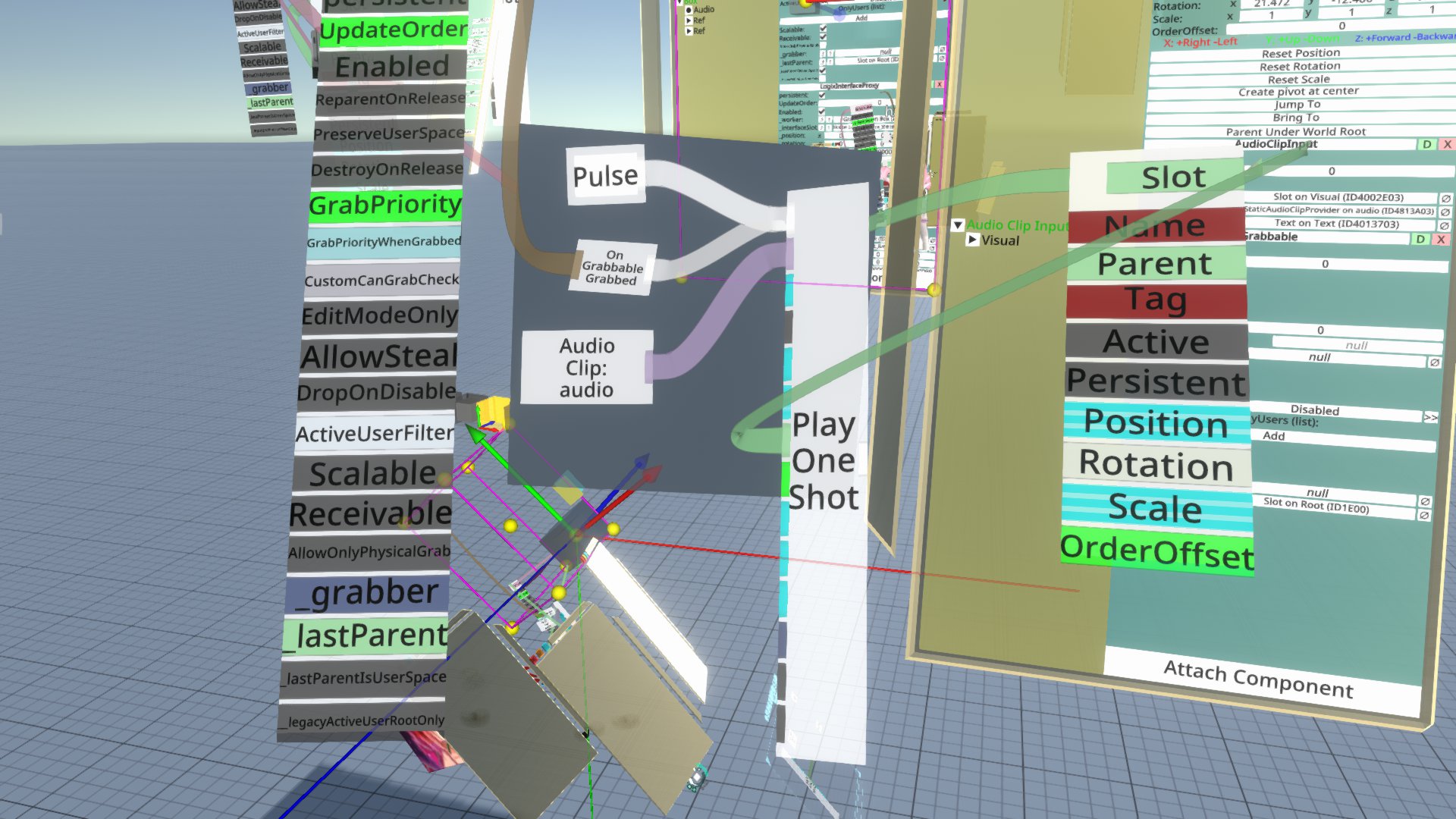Screen dimensions: 1456x819
Task: Select the AllowOnlyPhysicalGrab field
Action: pyautogui.click(x=369, y=552)
